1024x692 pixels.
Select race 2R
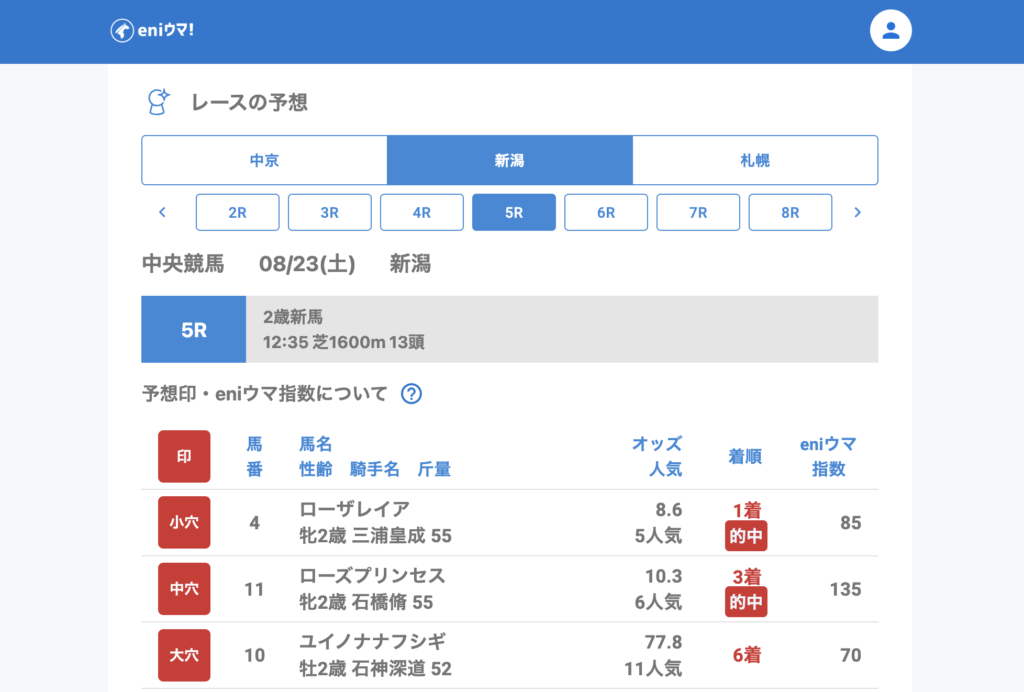[237, 212]
